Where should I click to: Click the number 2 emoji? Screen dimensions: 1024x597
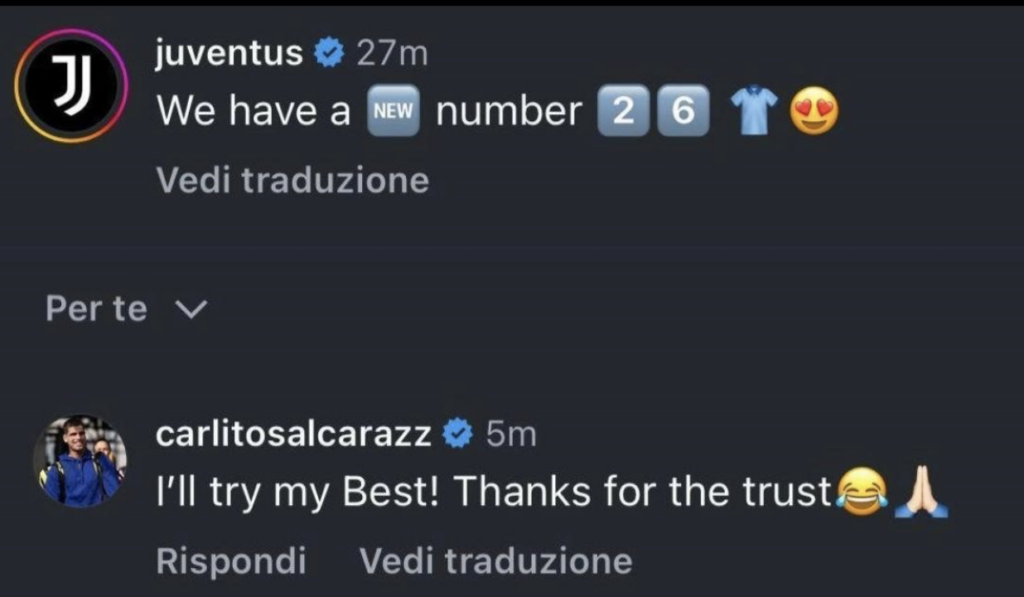[622, 112]
